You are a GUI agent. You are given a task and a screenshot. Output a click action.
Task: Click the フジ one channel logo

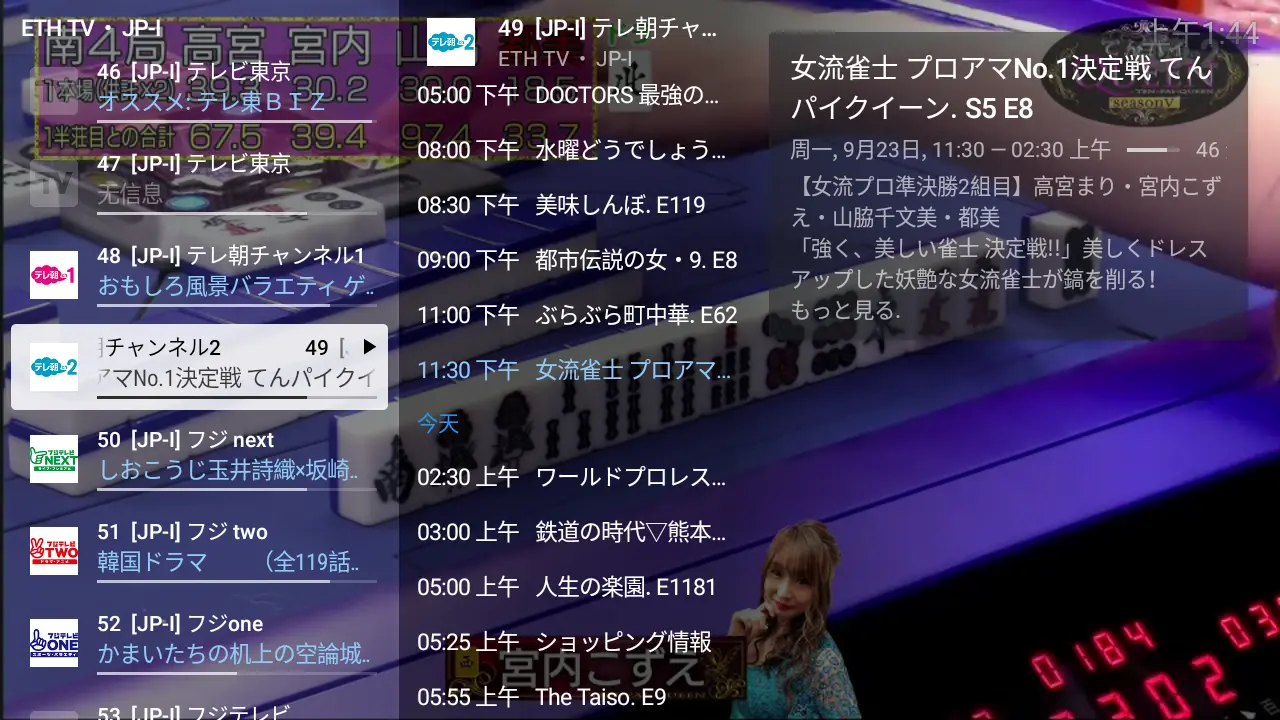(54, 643)
